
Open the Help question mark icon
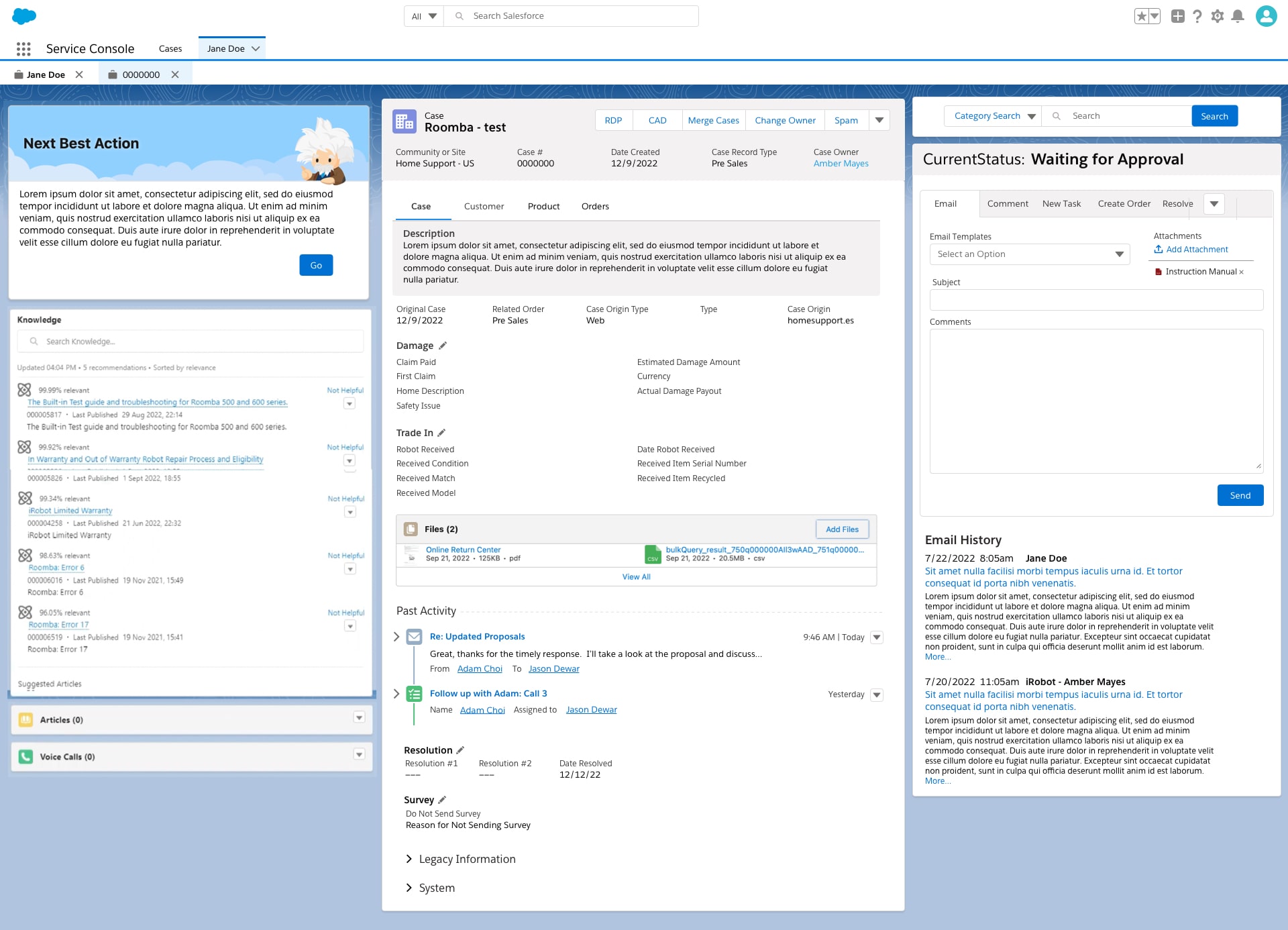click(1197, 16)
